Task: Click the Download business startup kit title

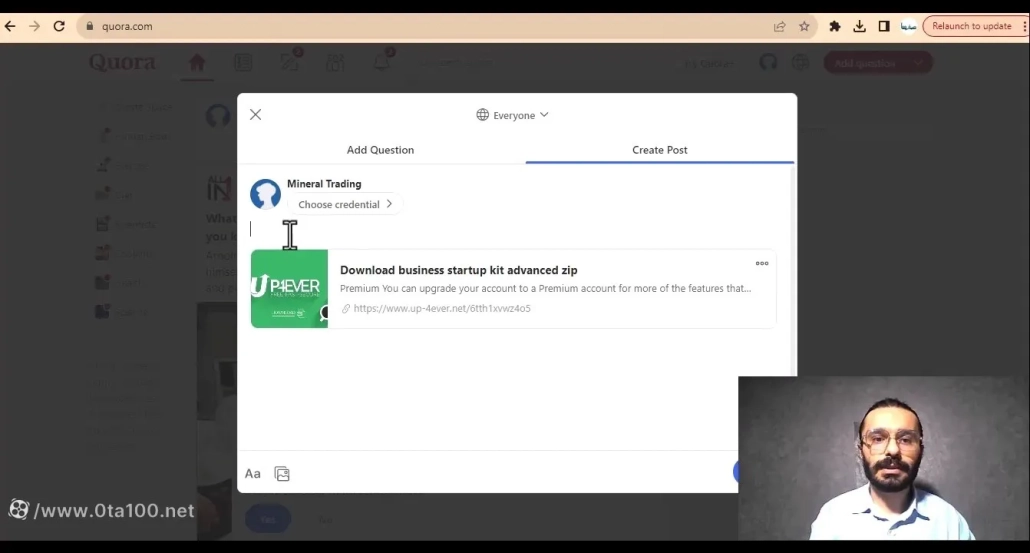Action: (458, 270)
